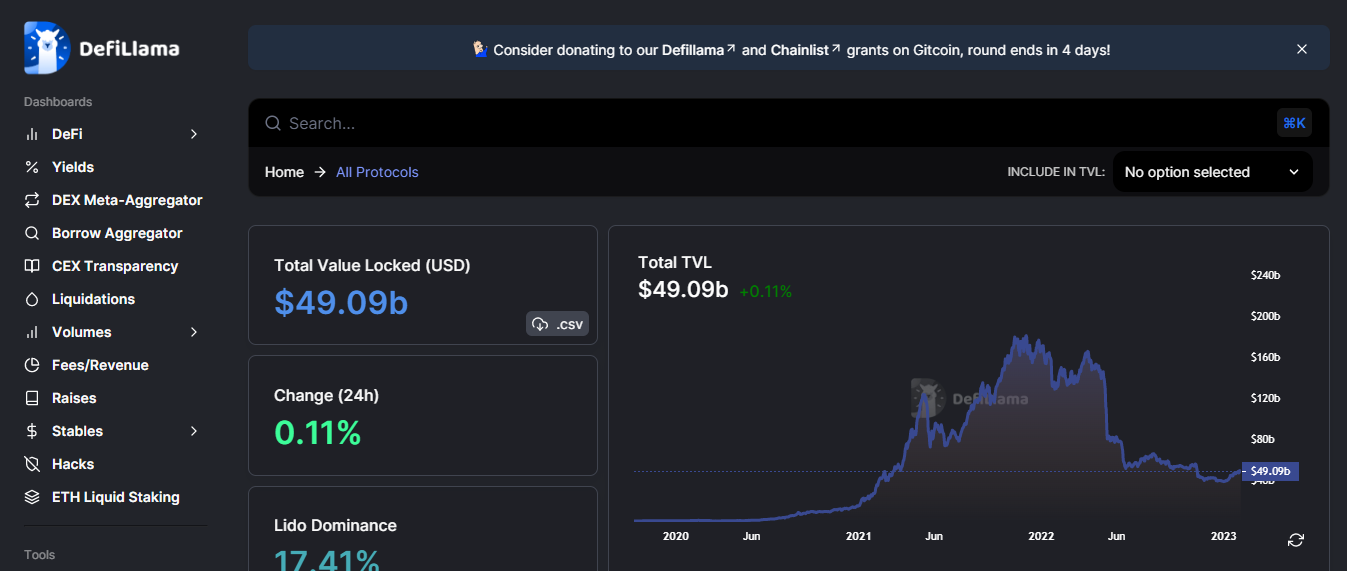Click the Raises book icon
This screenshot has width=1347, height=571.
[32, 398]
